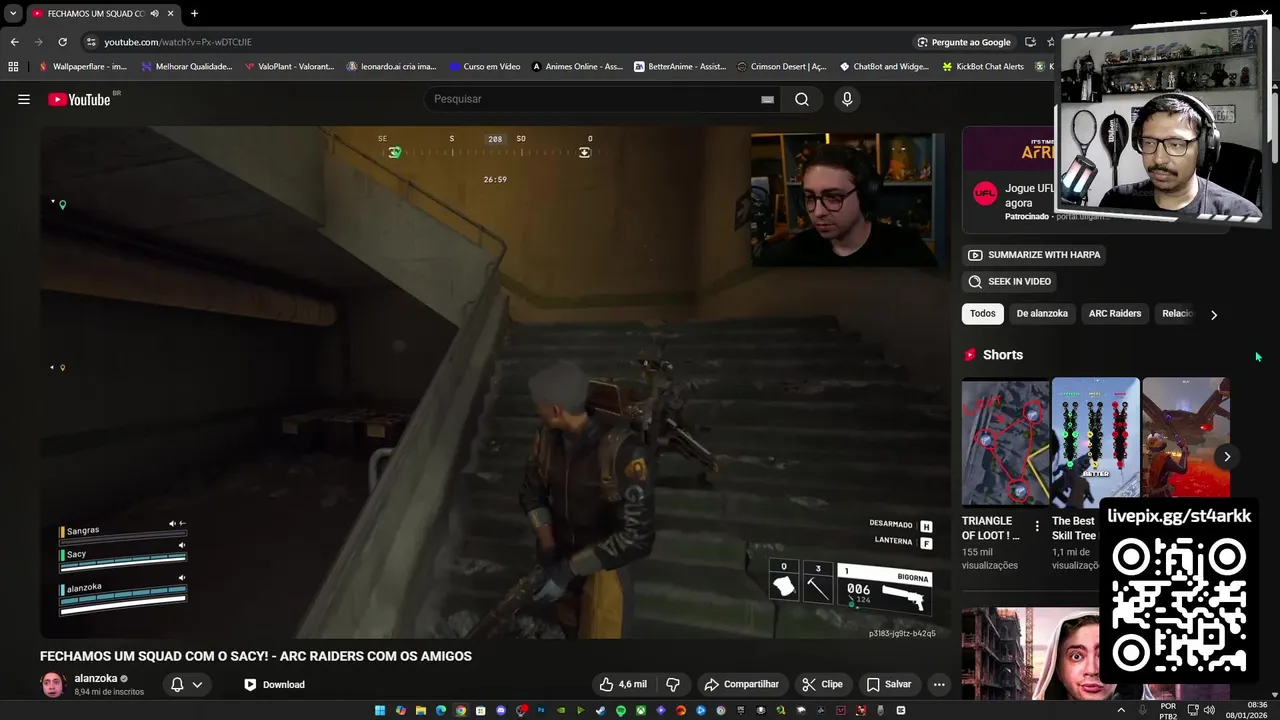The width and height of the screenshot is (1280, 720).
Task: Open BetterAnime bookmark
Action: (680, 67)
